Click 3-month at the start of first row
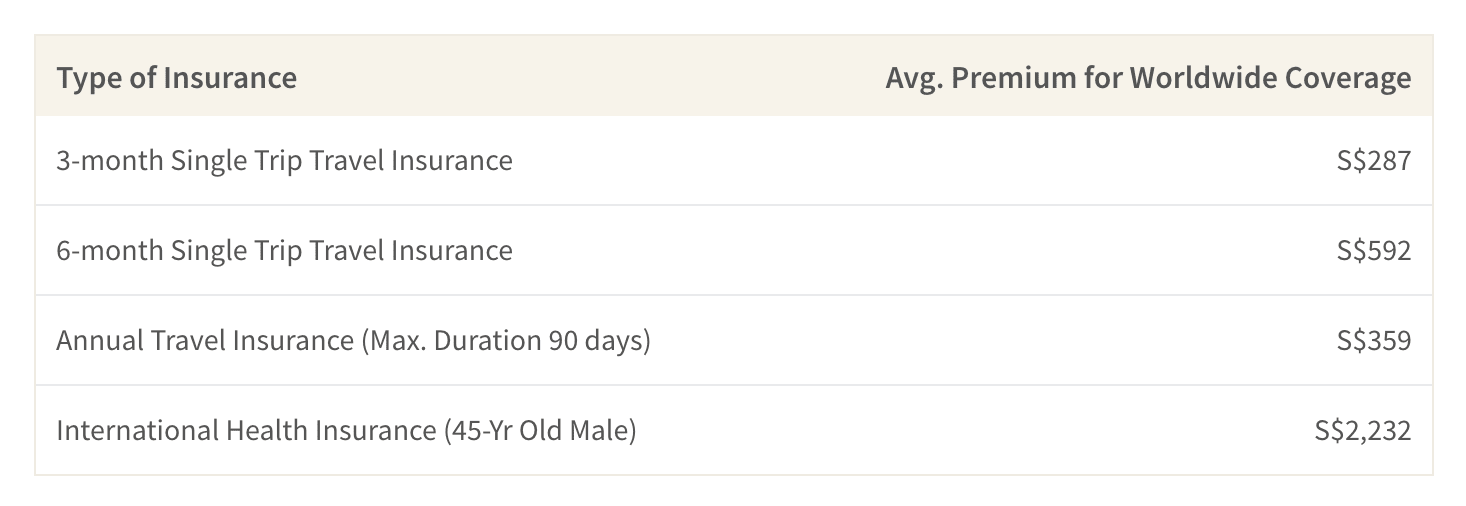This screenshot has width=1466, height=506. (110, 160)
